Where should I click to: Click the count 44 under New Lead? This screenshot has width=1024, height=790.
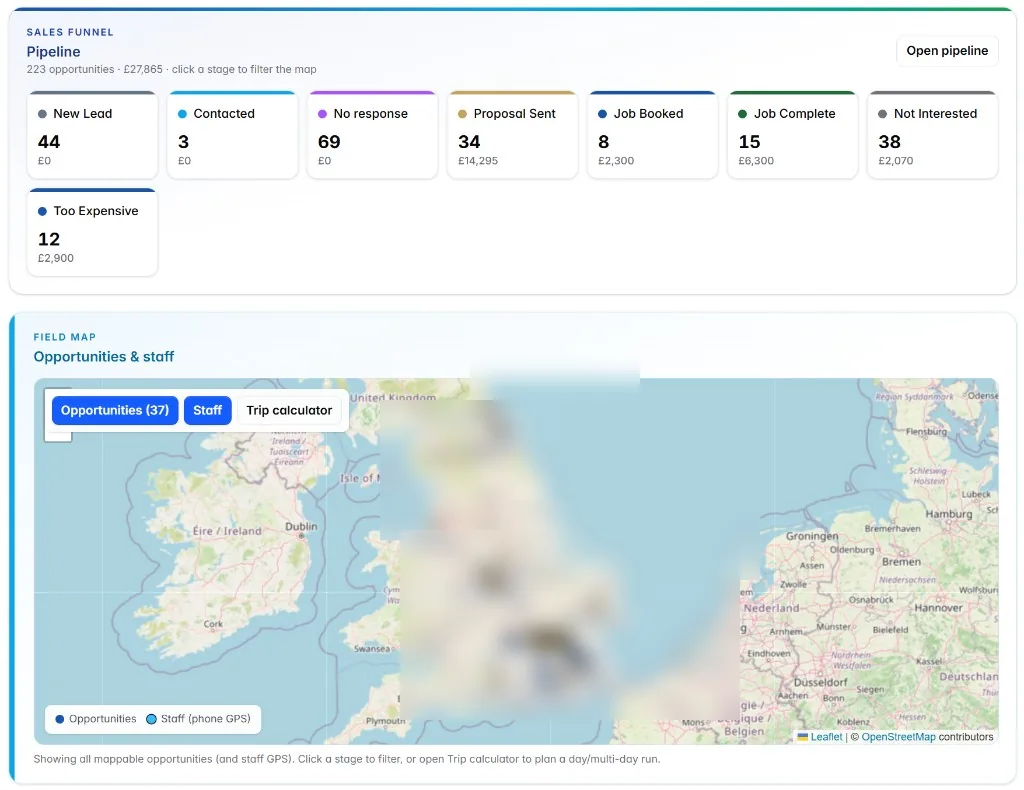click(x=49, y=142)
